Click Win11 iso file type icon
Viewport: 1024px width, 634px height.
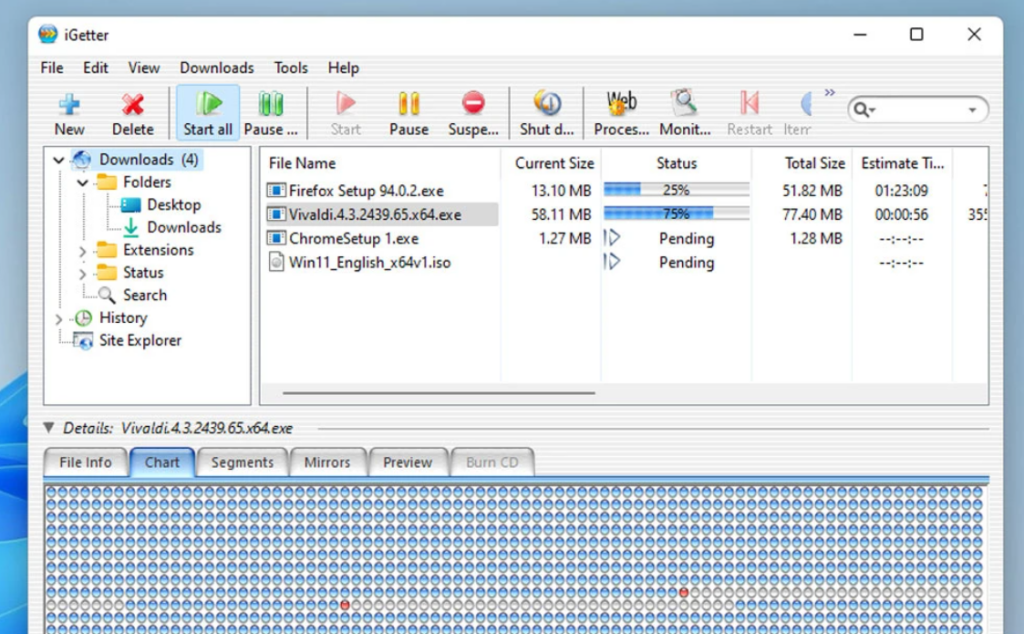click(x=276, y=262)
